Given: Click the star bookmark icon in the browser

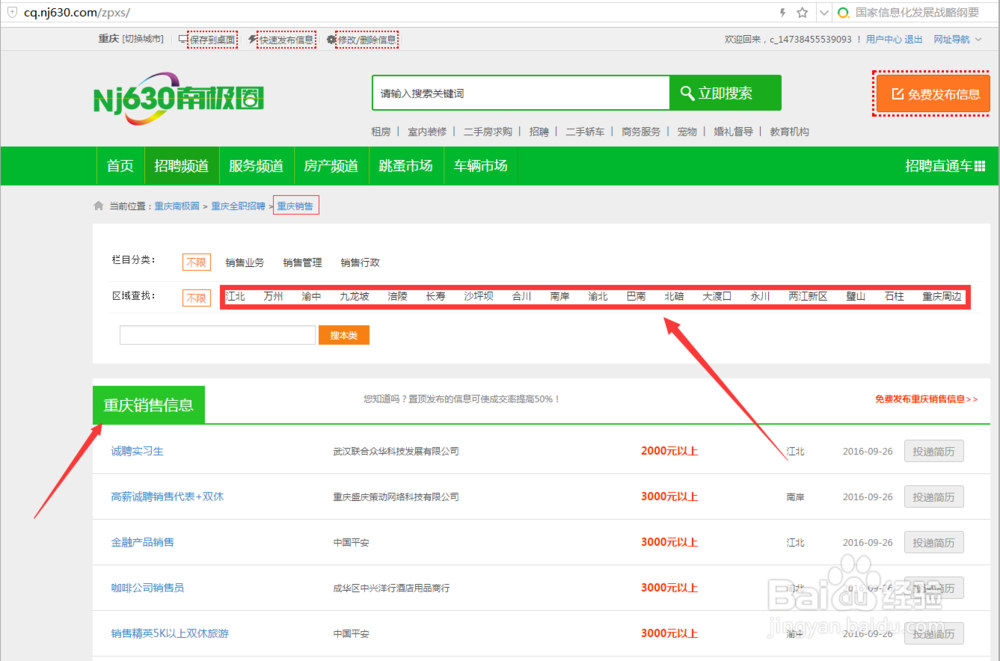Looking at the screenshot, I should [802, 13].
